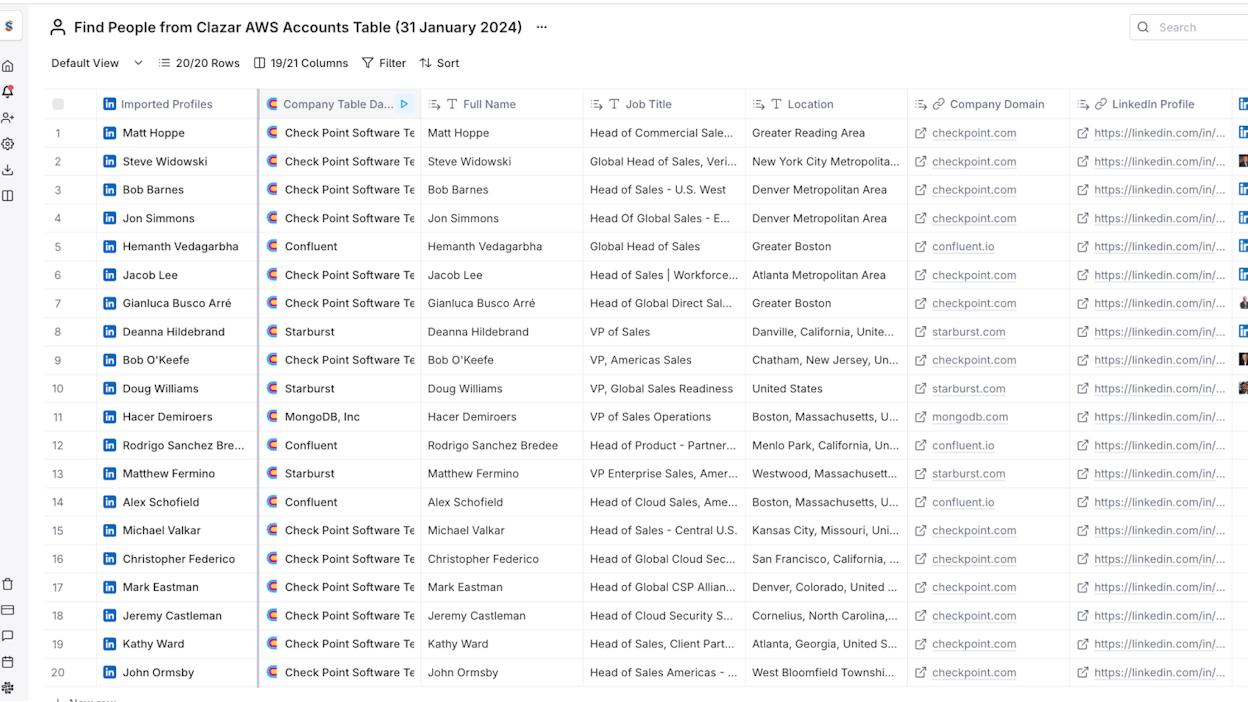Screen dimensions: 1248x702
Task: Click the calendar icon in lower sidebar
Action: click(x=8, y=662)
